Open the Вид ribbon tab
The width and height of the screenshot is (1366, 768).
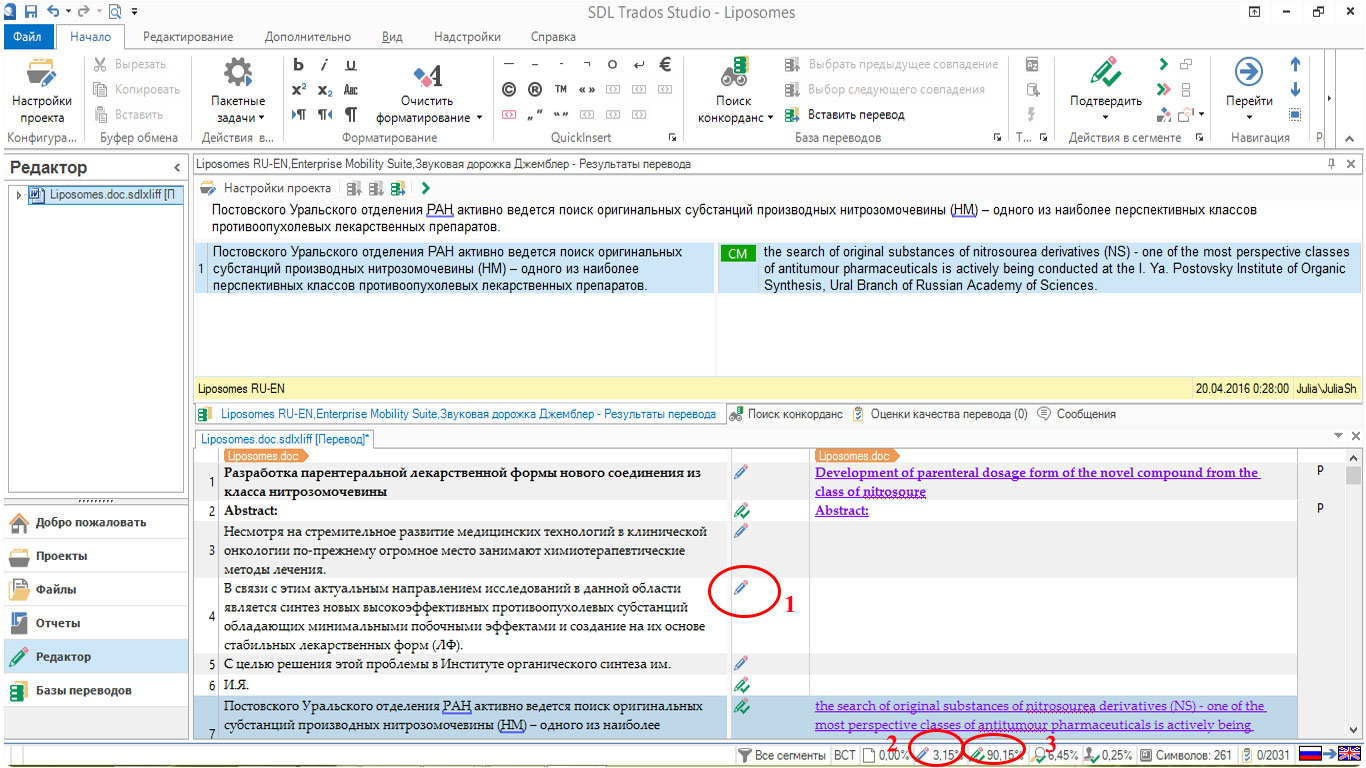point(393,37)
